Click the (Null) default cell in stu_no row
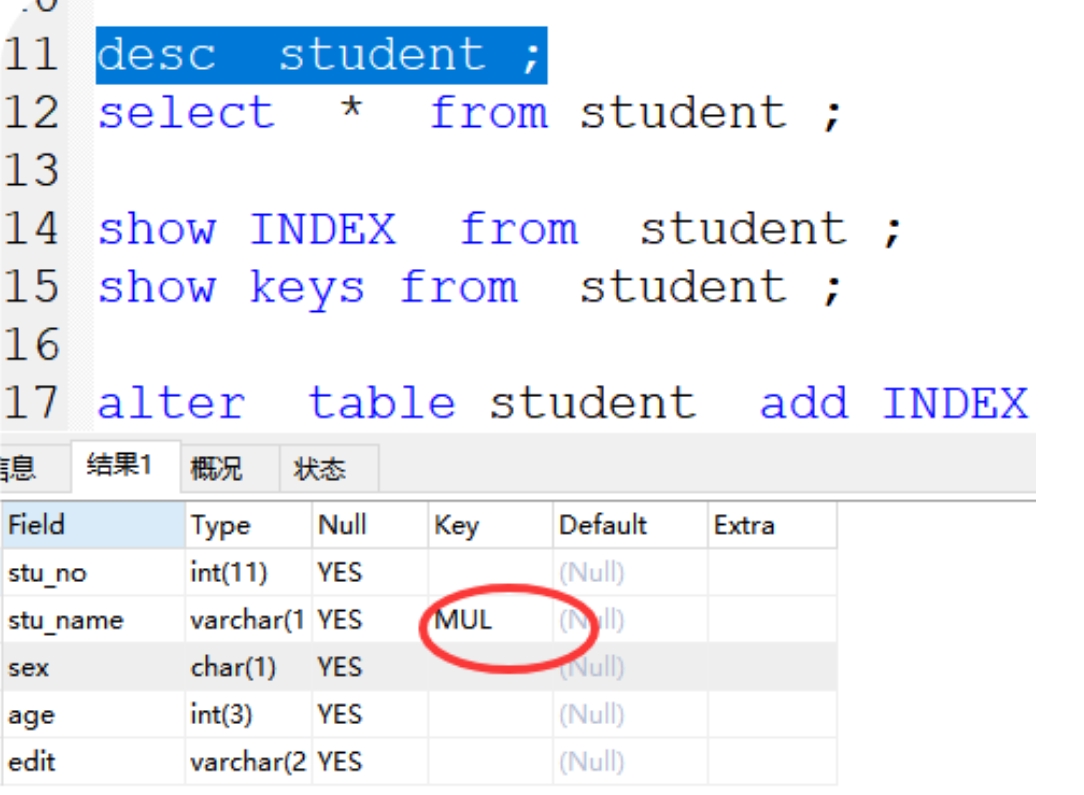The width and height of the screenshot is (1084, 795). pos(630,573)
